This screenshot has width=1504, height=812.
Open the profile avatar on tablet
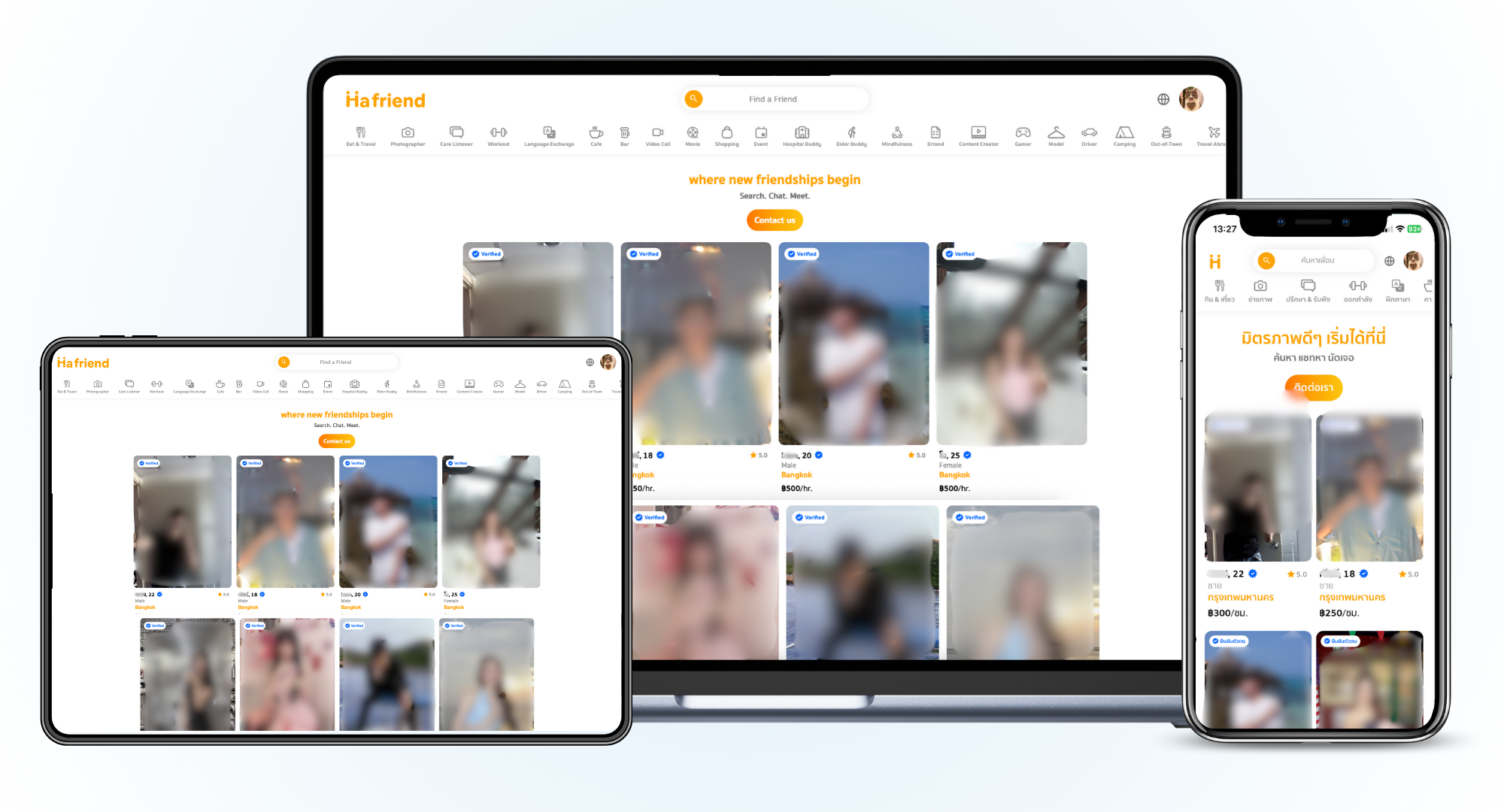608,362
